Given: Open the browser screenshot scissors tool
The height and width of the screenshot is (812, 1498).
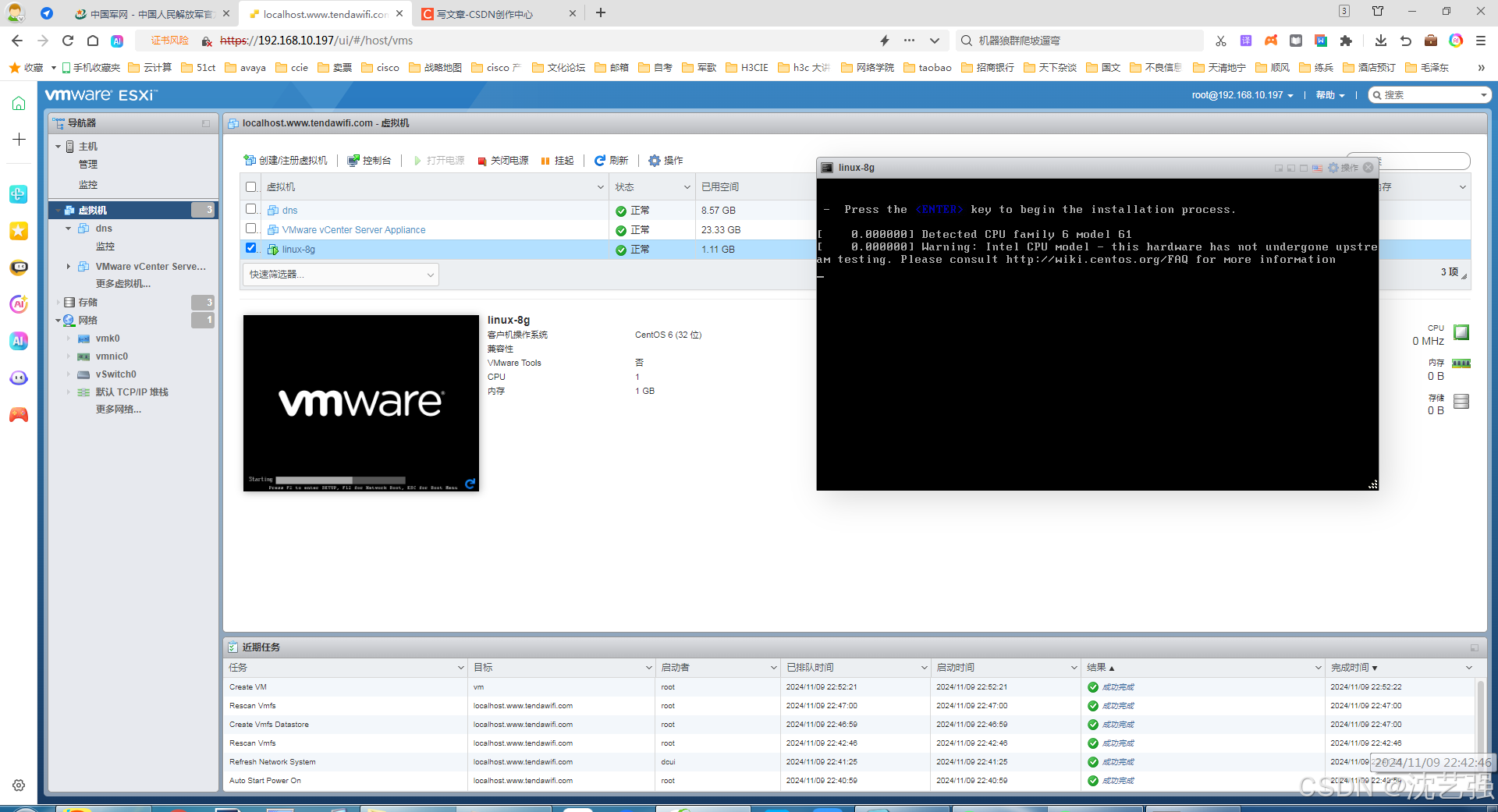Looking at the screenshot, I should click(1221, 41).
